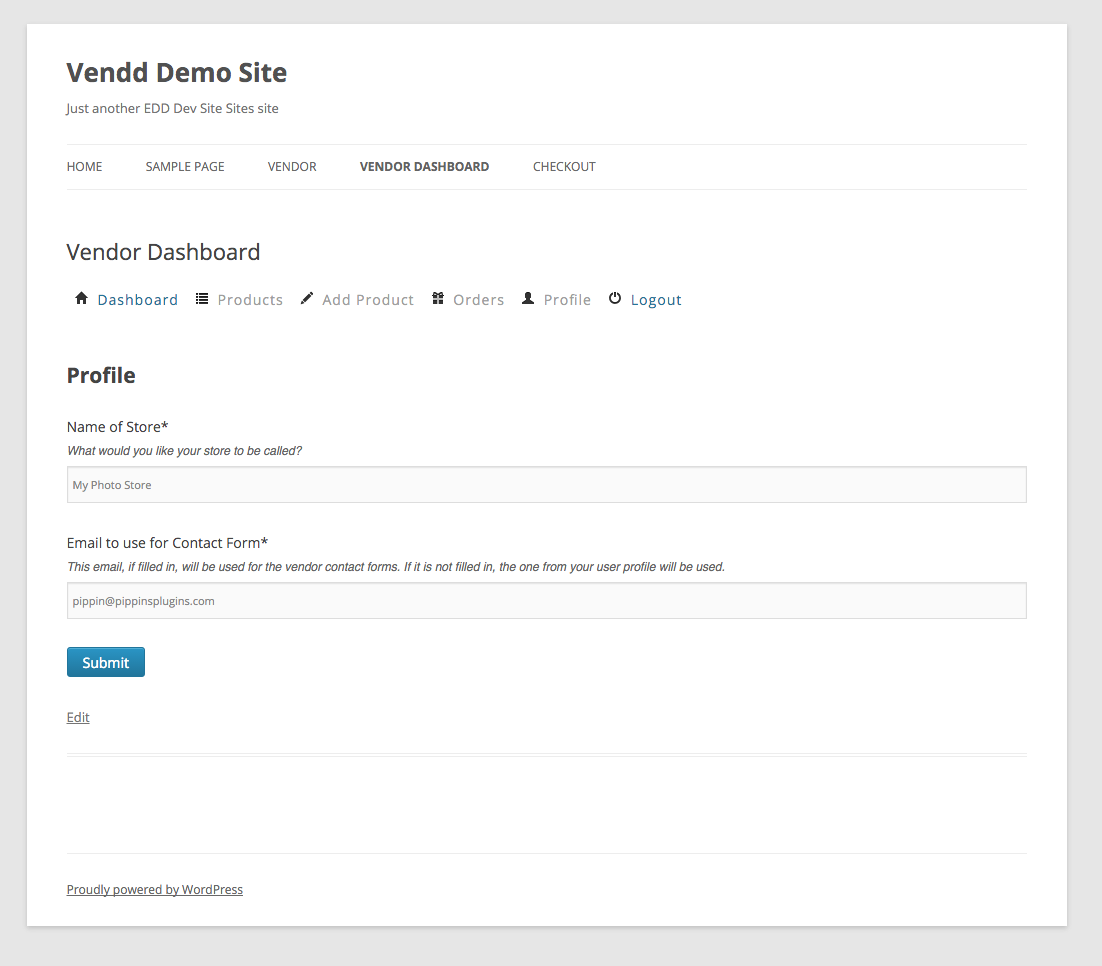This screenshot has width=1102, height=966.
Task: Click the gift icon beside Orders
Action: pos(438,299)
